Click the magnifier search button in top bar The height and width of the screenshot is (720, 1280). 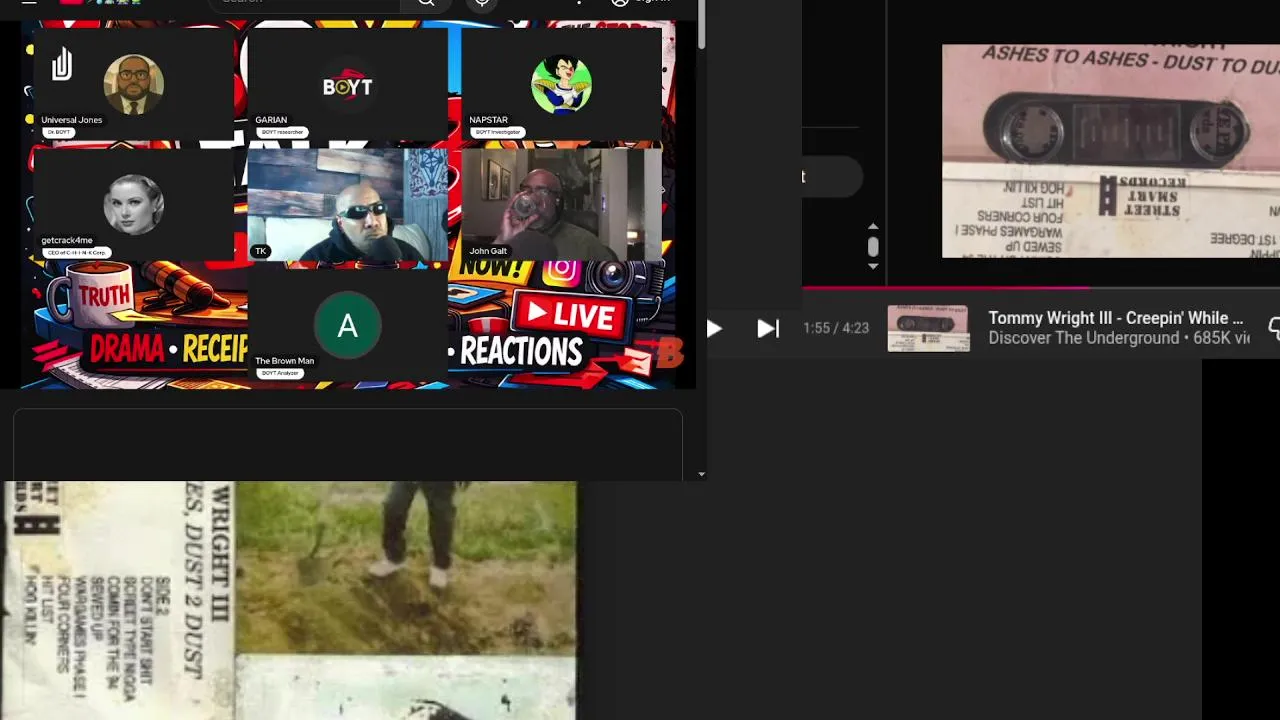[426, 3]
